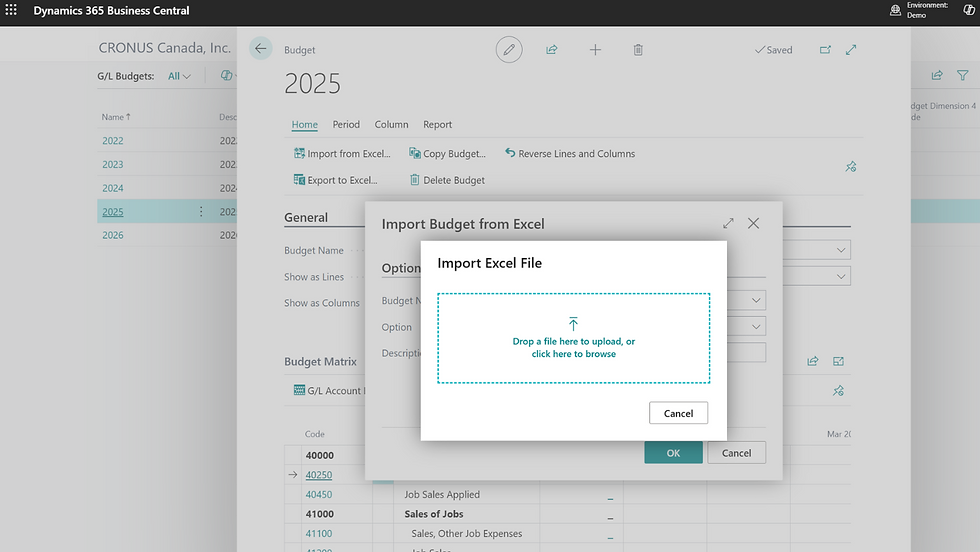
Task: Click the filter funnel icon on the list page
Action: (x=962, y=75)
